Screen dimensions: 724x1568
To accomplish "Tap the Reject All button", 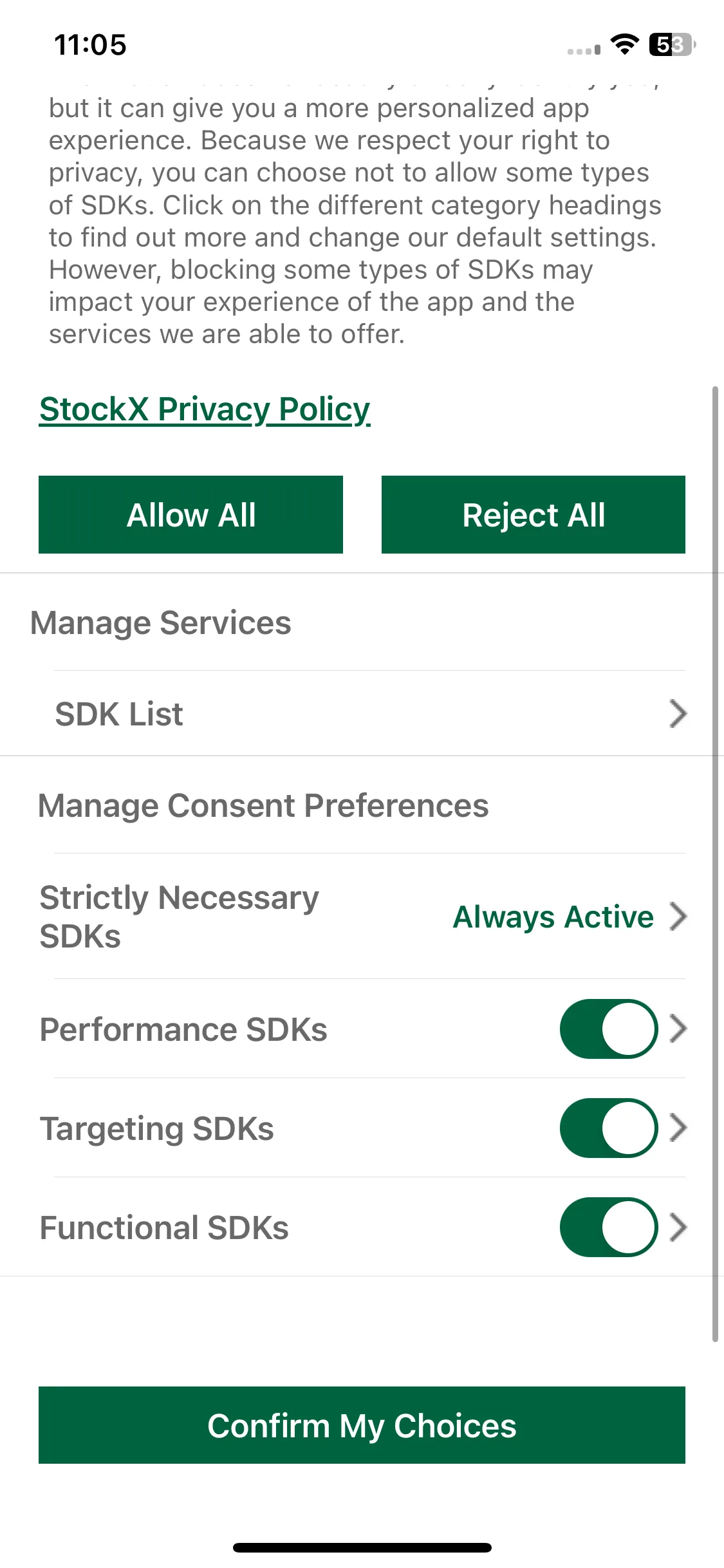I will (534, 514).
